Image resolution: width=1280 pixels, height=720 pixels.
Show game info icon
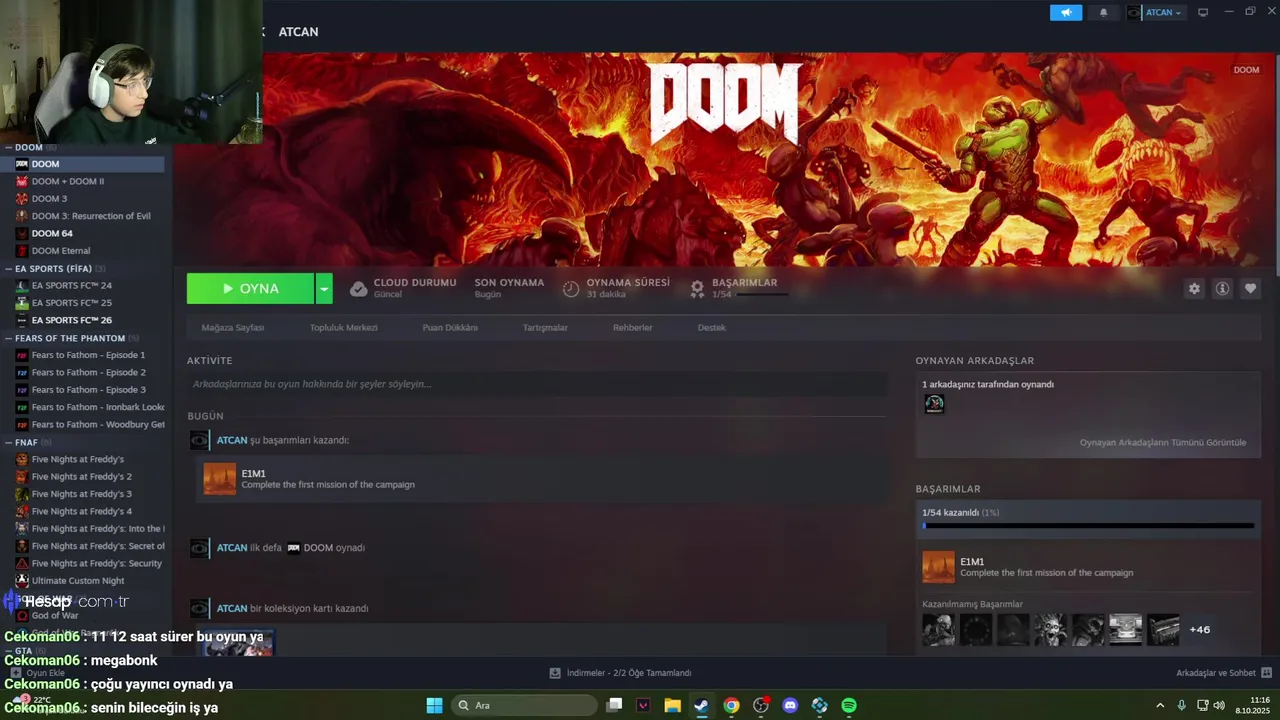pos(1222,288)
